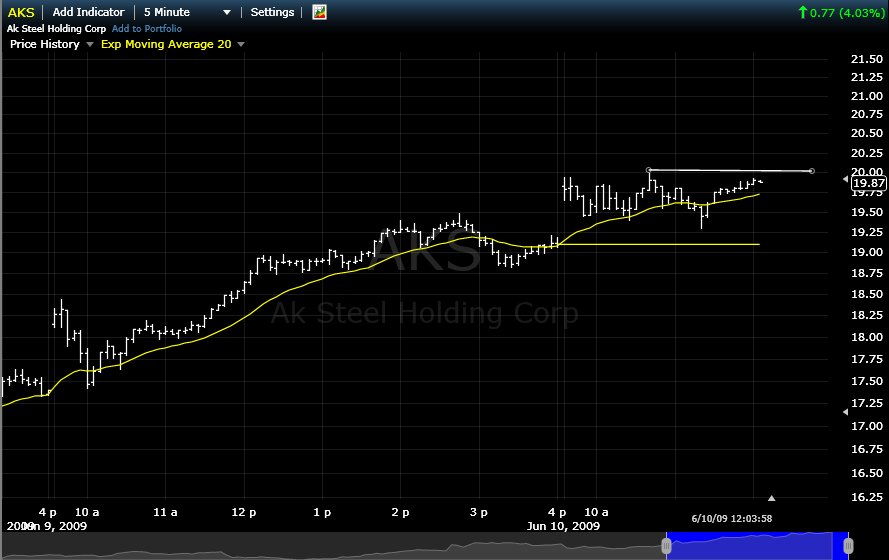Click the right handle of the range slider
Screen dimensions: 889x560
tap(848, 546)
